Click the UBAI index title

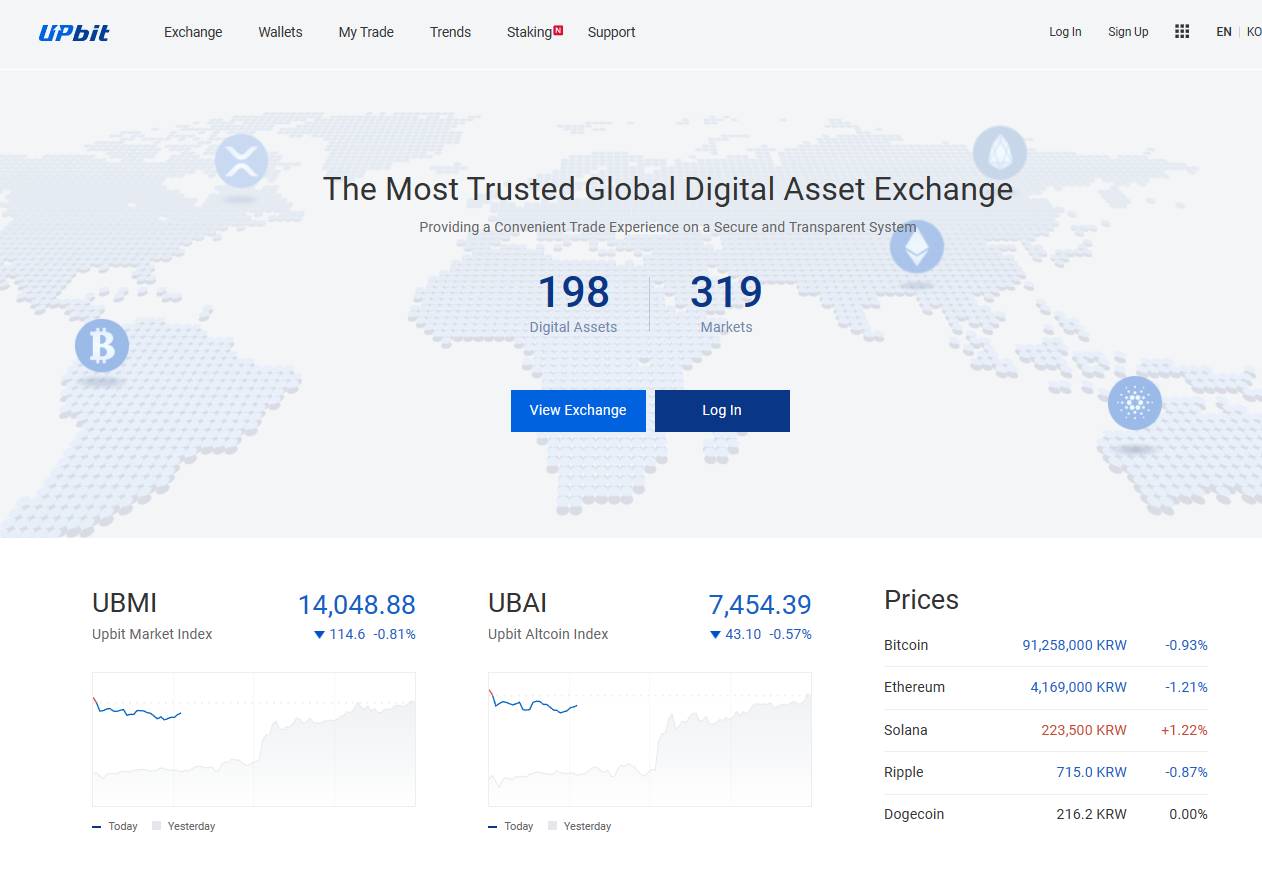pyautogui.click(x=517, y=603)
